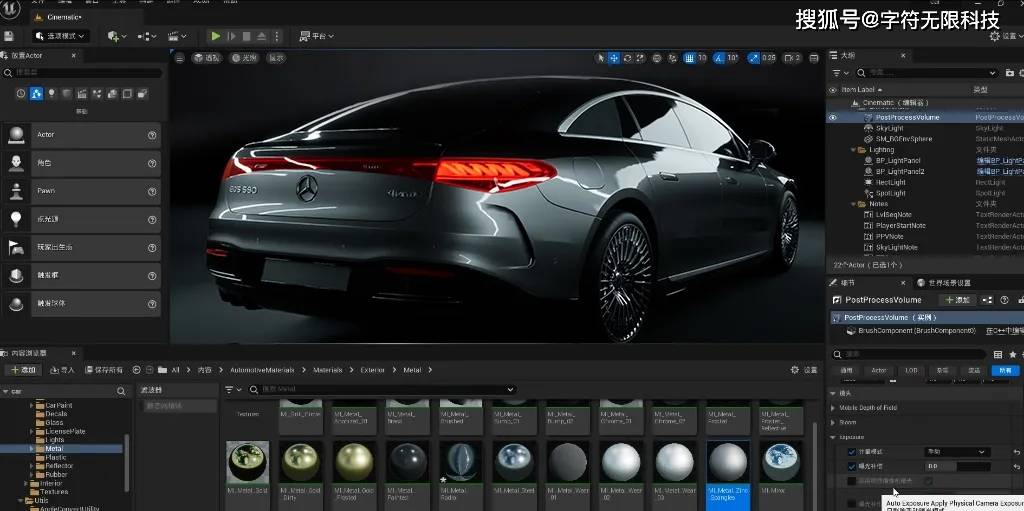1024x511 pixels.
Task: Choose the Translate move gizmo tool
Action: click(x=614, y=58)
